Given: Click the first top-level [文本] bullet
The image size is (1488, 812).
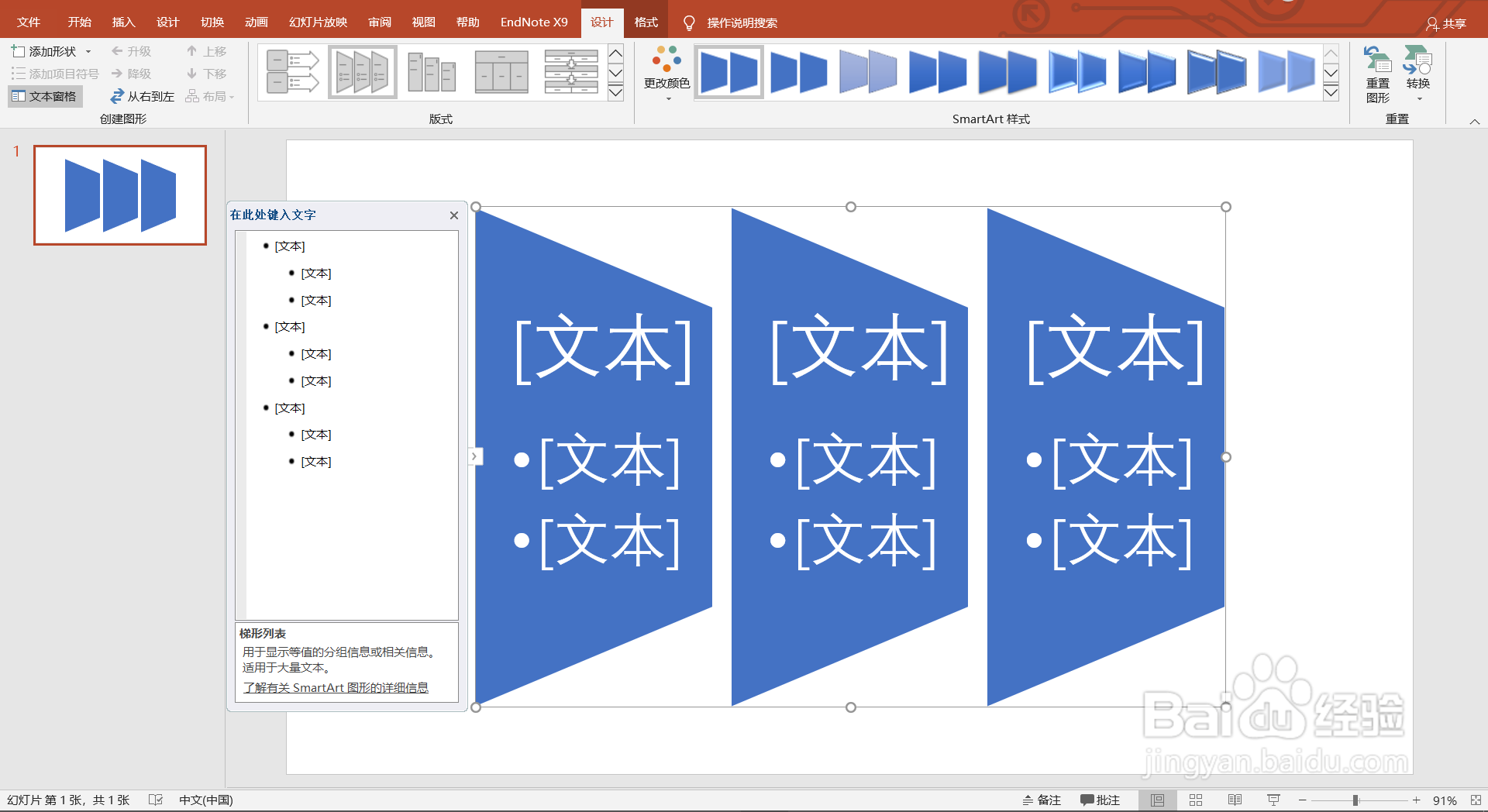Looking at the screenshot, I should pyautogui.click(x=290, y=246).
